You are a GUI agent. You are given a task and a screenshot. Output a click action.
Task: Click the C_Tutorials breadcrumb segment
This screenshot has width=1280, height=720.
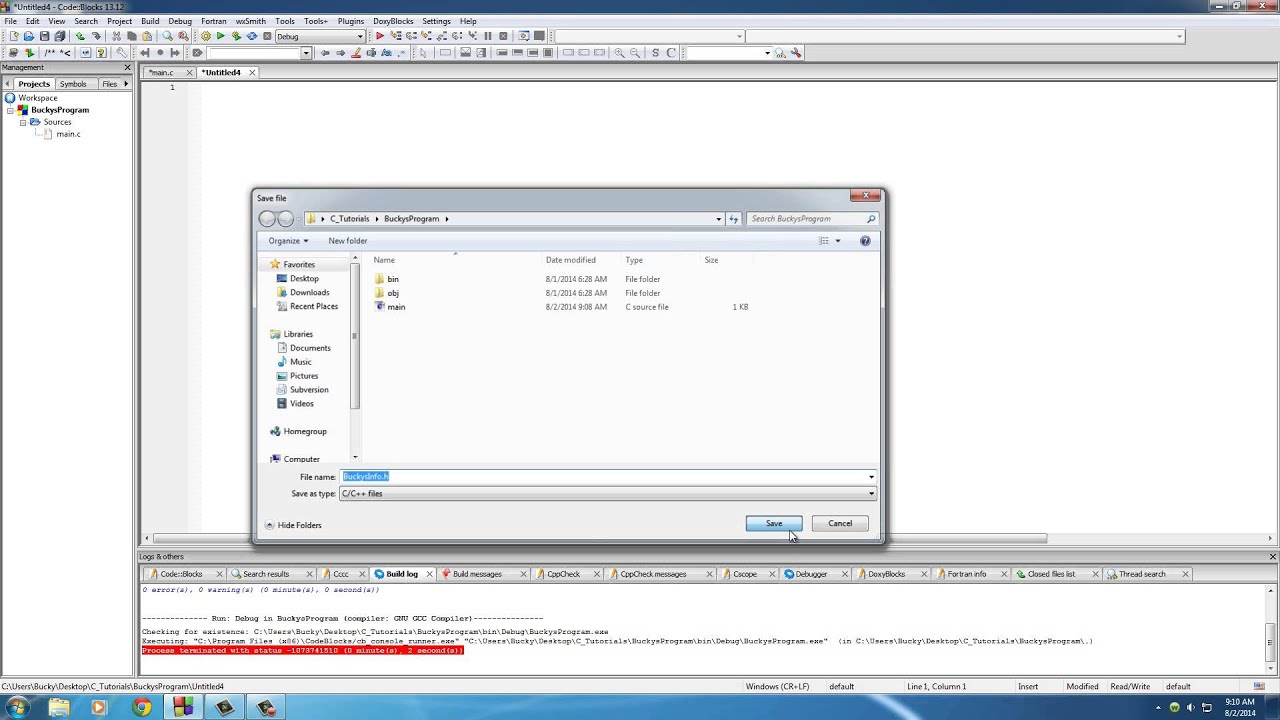point(350,219)
